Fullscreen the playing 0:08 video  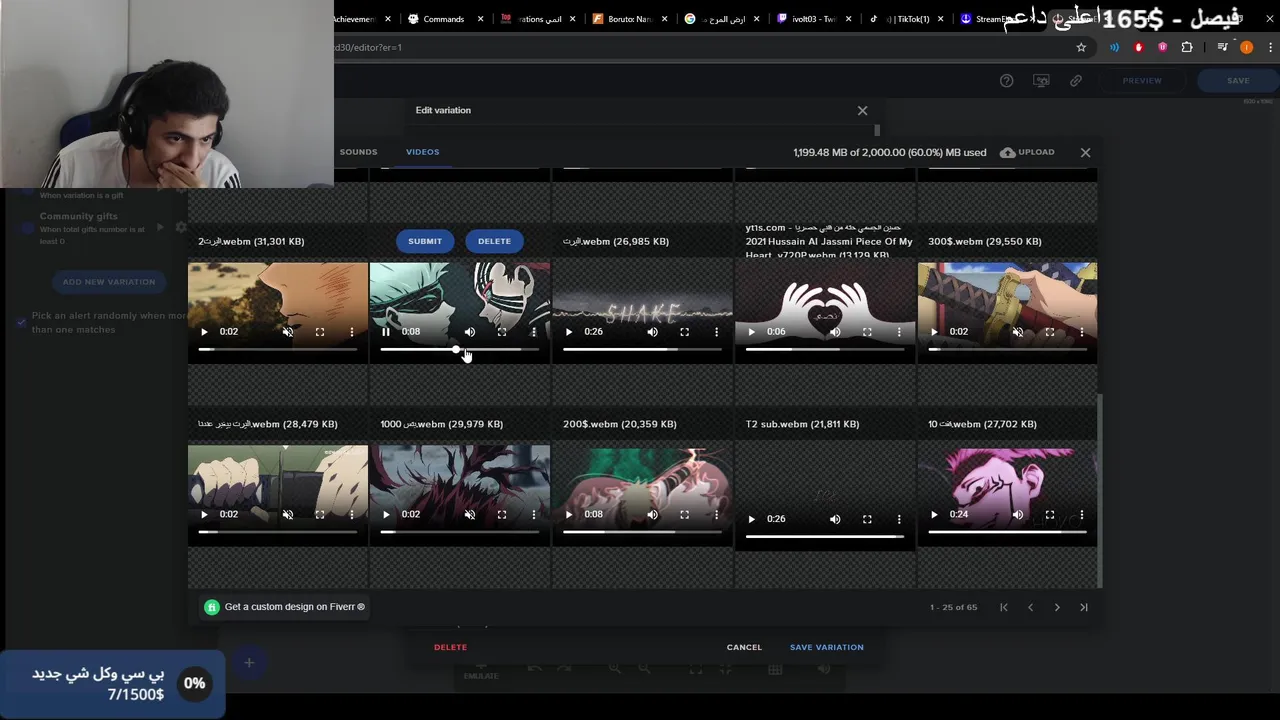click(502, 332)
